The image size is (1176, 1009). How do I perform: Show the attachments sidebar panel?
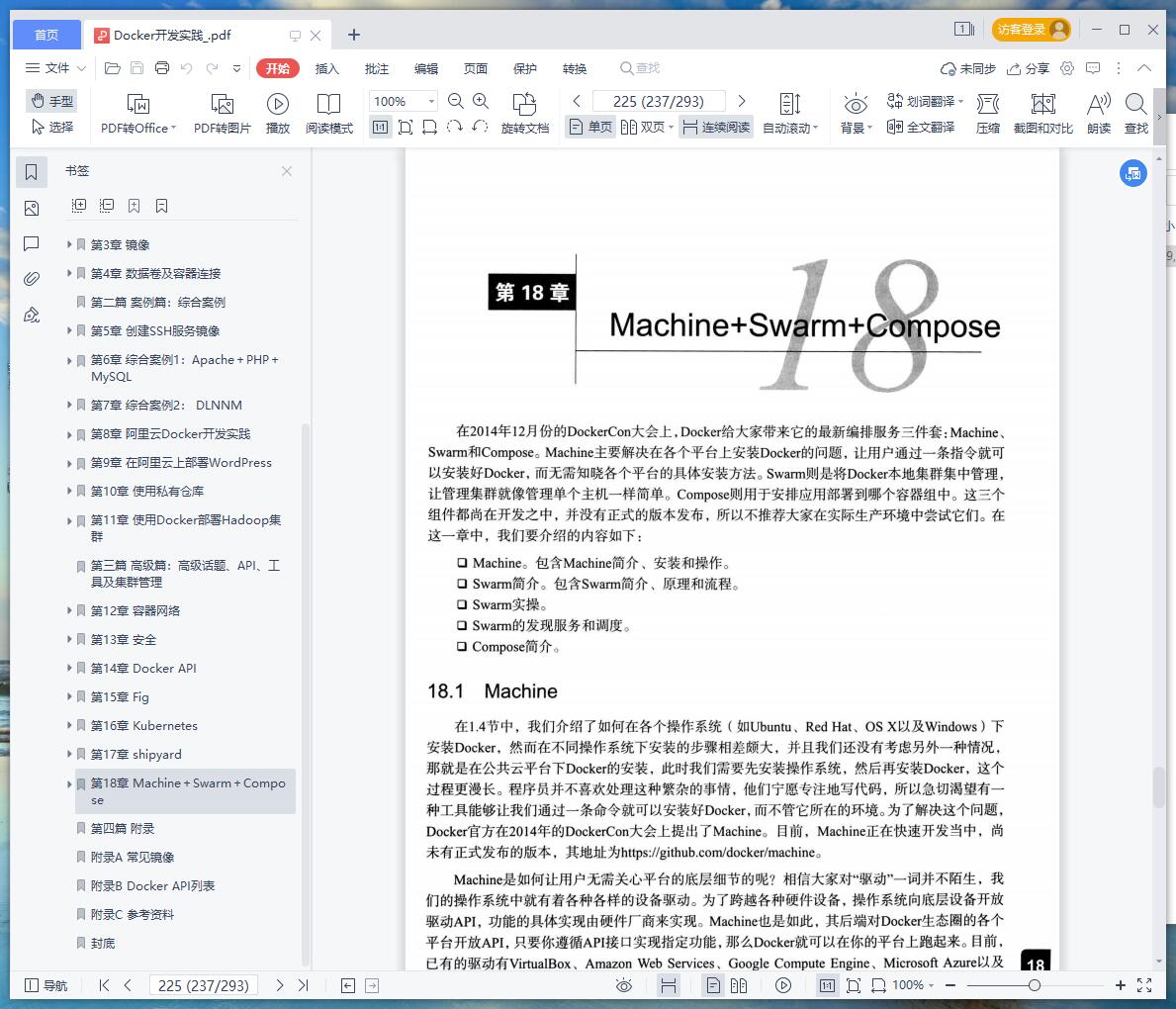[x=32, y=279]
